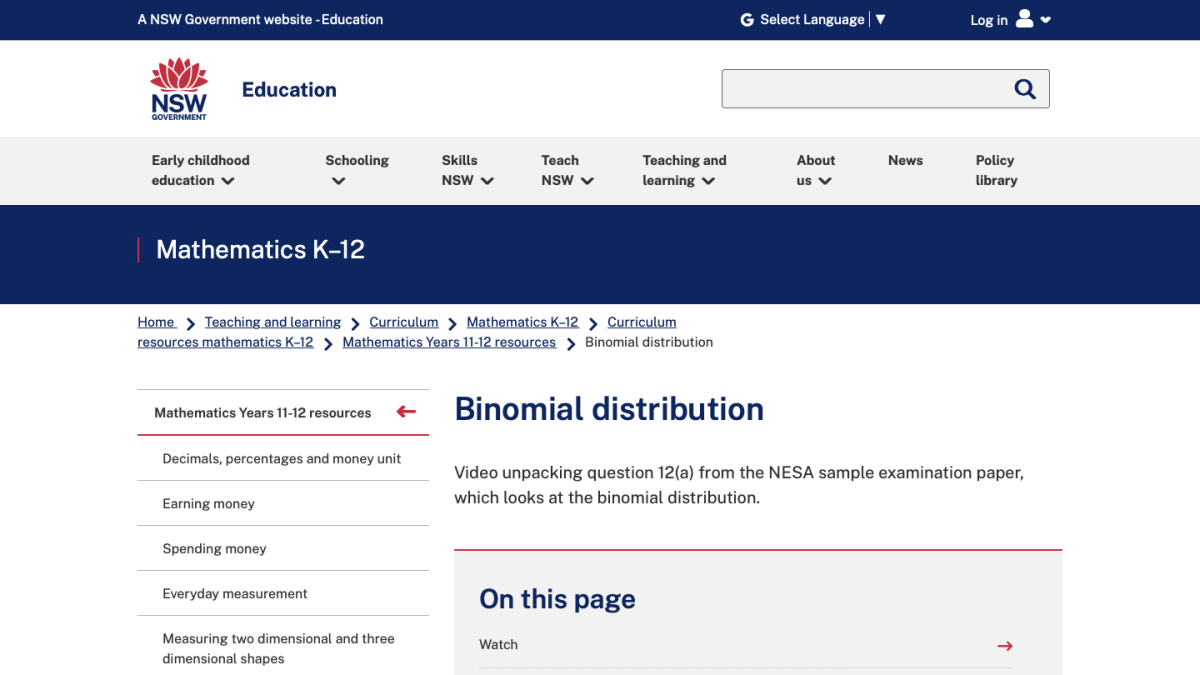The height and width of the screenshot is (675, 1200).
Task: Follow the Mathematics K–12 breadcrumb link
Action: coord(521,322)
